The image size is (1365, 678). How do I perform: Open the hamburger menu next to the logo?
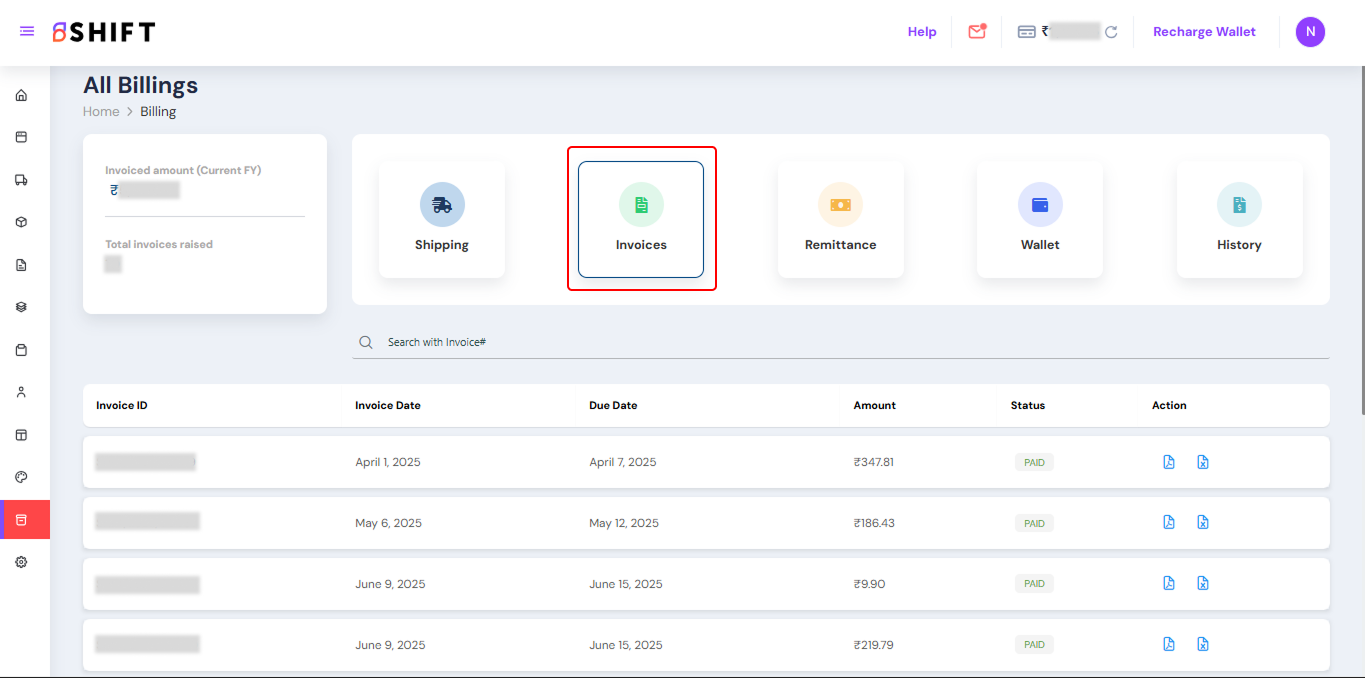click(x=27, y=32)
